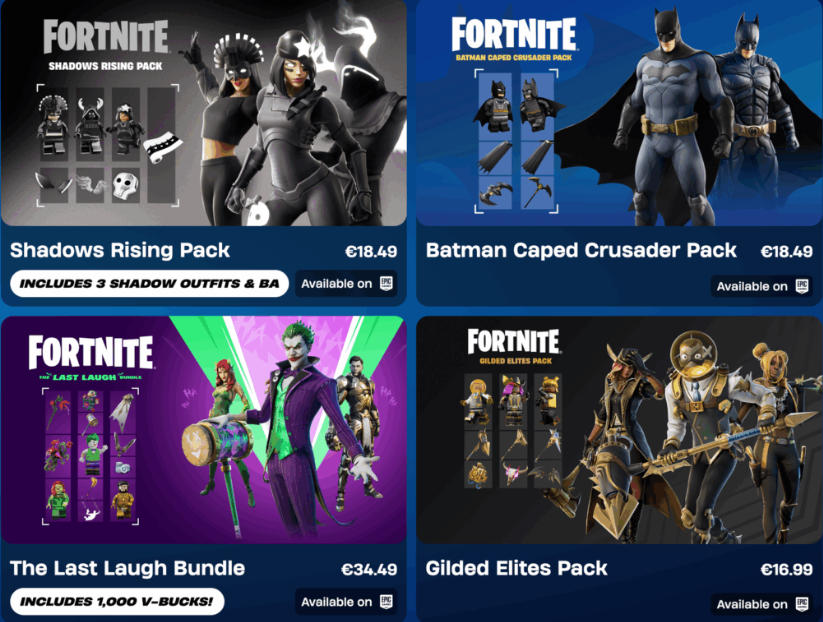Open the Shadows Rising Pack title
The width and height of the screenshot is (823, 622).
pos(120,250)
